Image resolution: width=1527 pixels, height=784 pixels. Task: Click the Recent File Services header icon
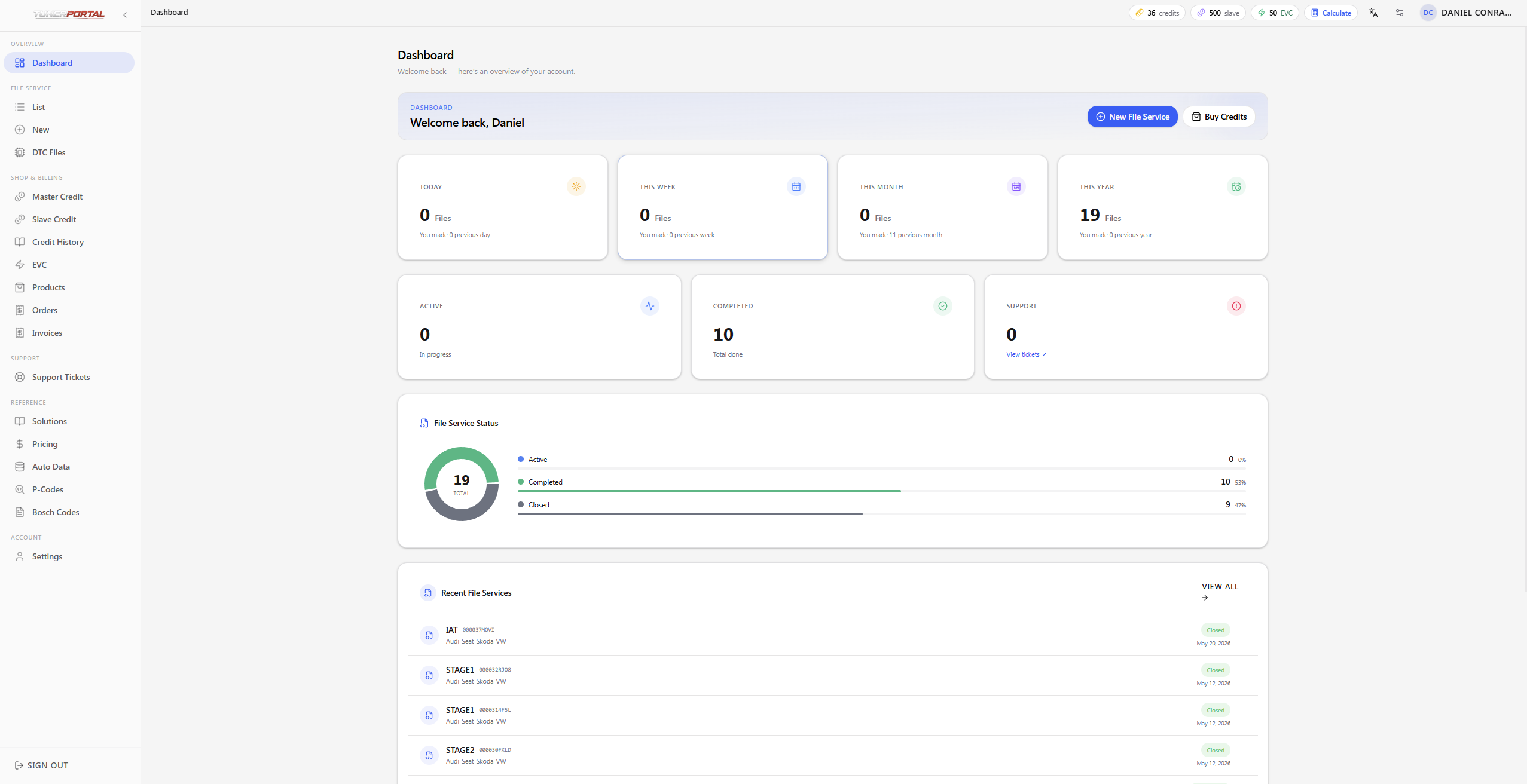(x=428, y=593)
